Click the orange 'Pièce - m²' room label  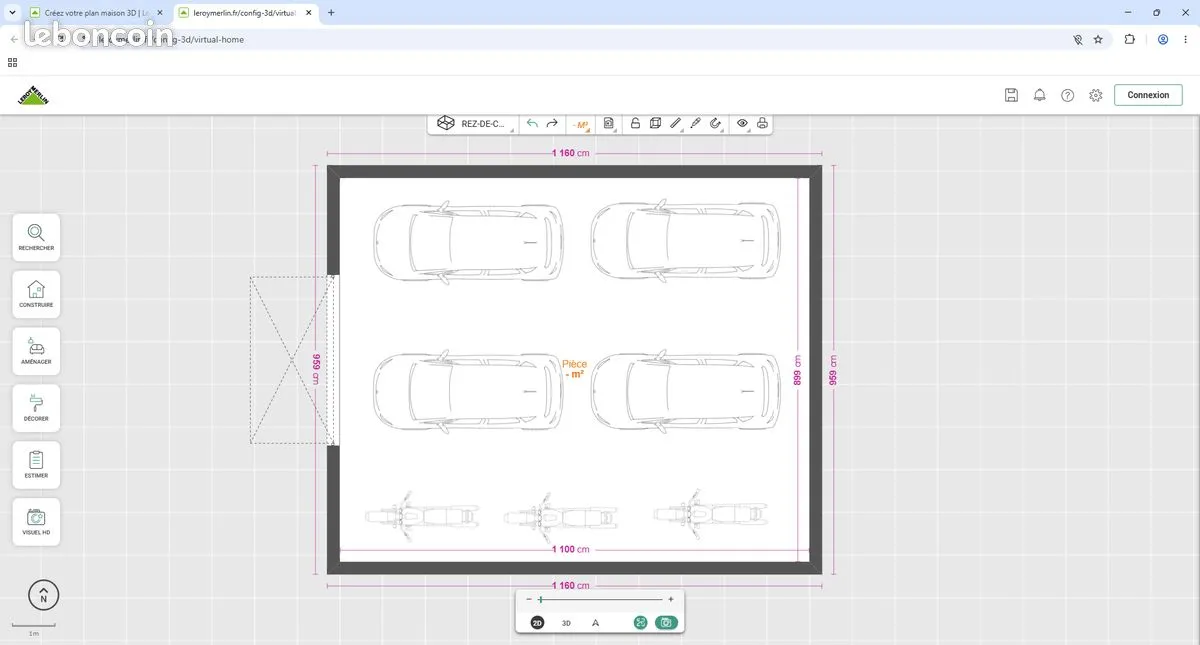pos(575,369)
